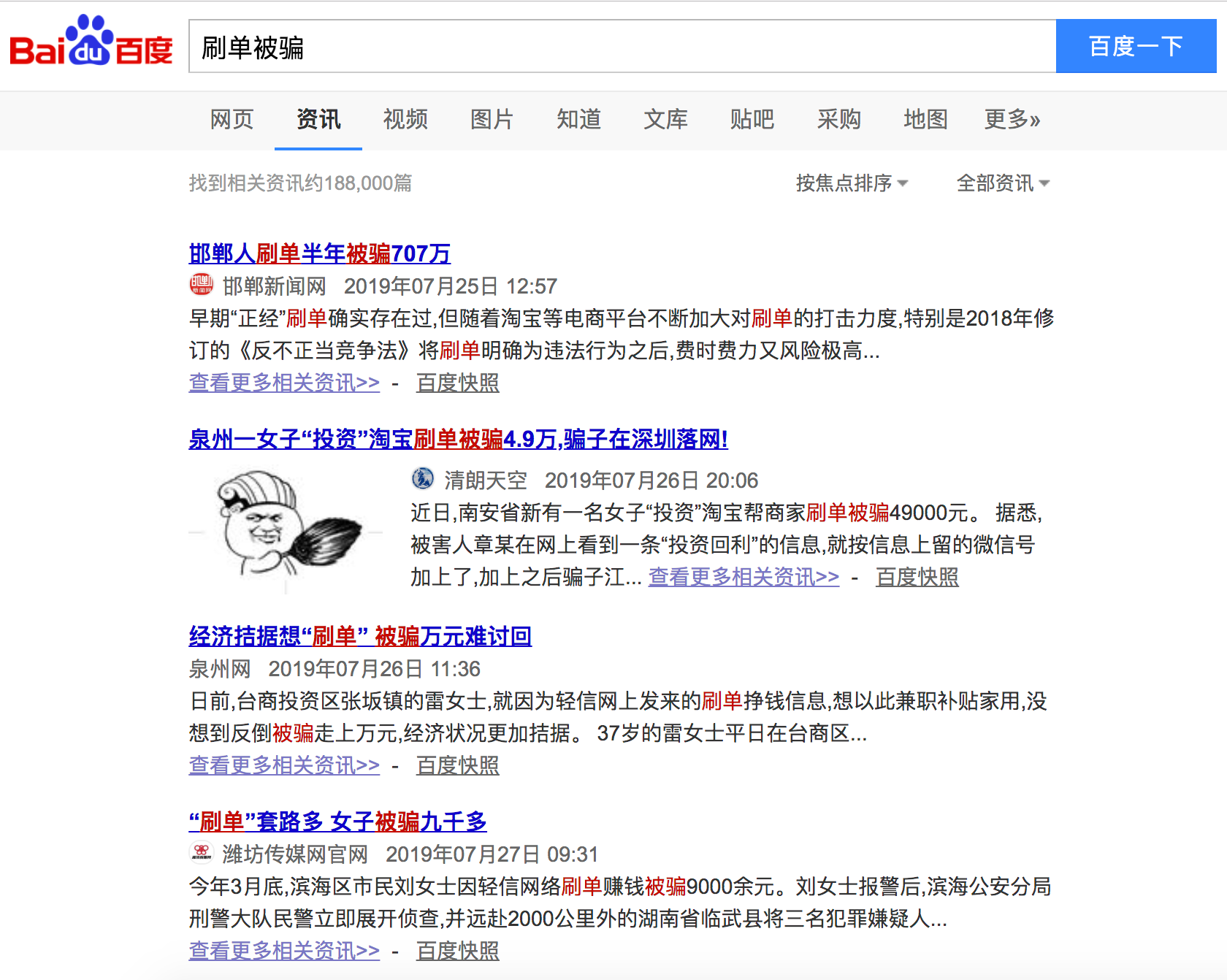Click 查看更多相关资讯 under the 潍坊传媒网 result
The height and width of the screenshot is (980, 1227).
pyautogui.click(x=284, y=951)
